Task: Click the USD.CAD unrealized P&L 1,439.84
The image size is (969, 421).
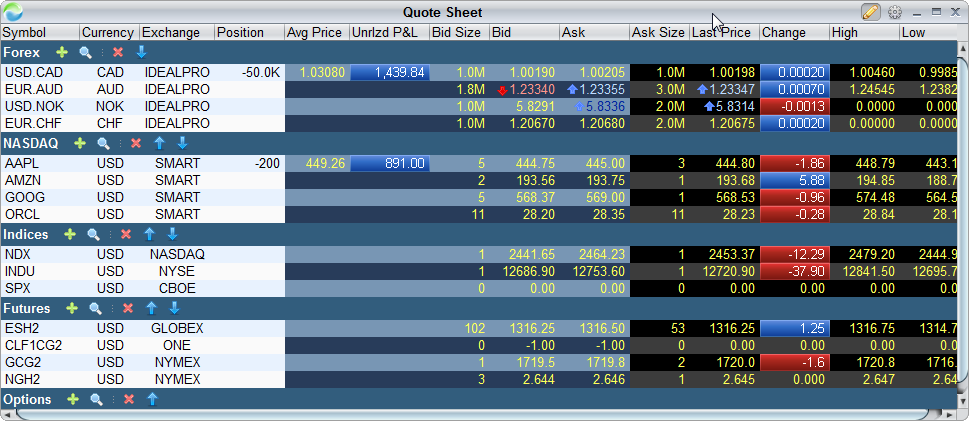Action: point(390,73)
